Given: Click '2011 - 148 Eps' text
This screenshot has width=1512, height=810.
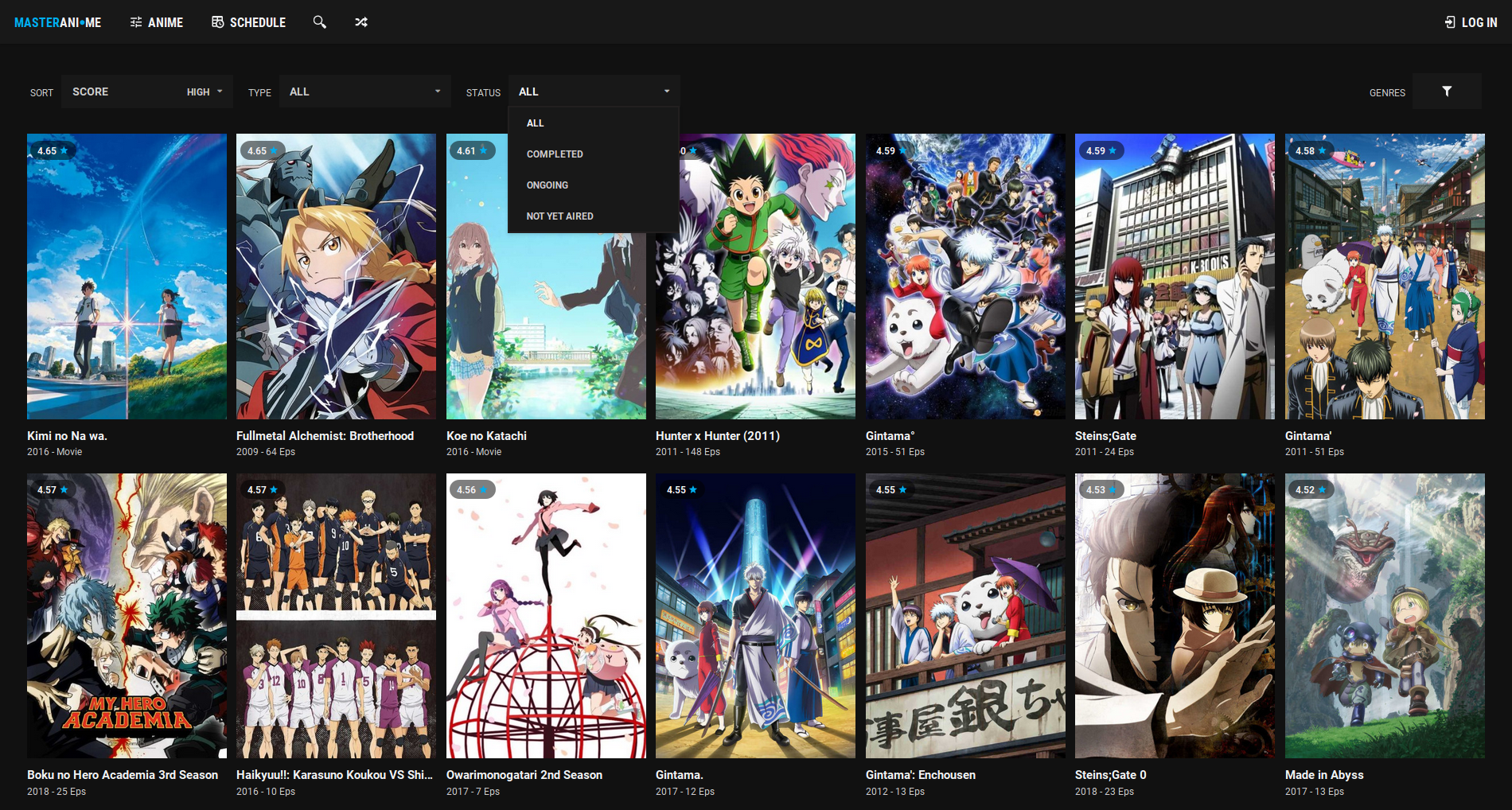Looking at the screenshot, I should tap(688, 452).
